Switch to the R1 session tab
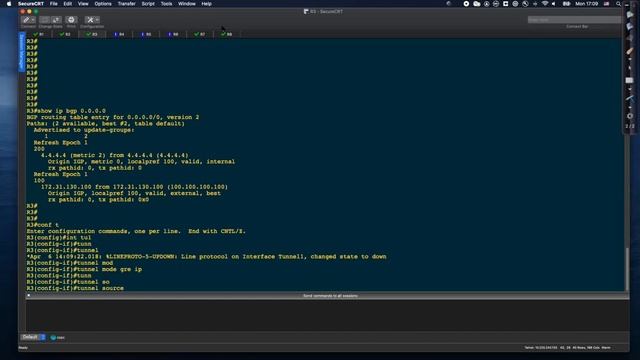Viewport: 640px width, 360px height. (x=39, y=34)
